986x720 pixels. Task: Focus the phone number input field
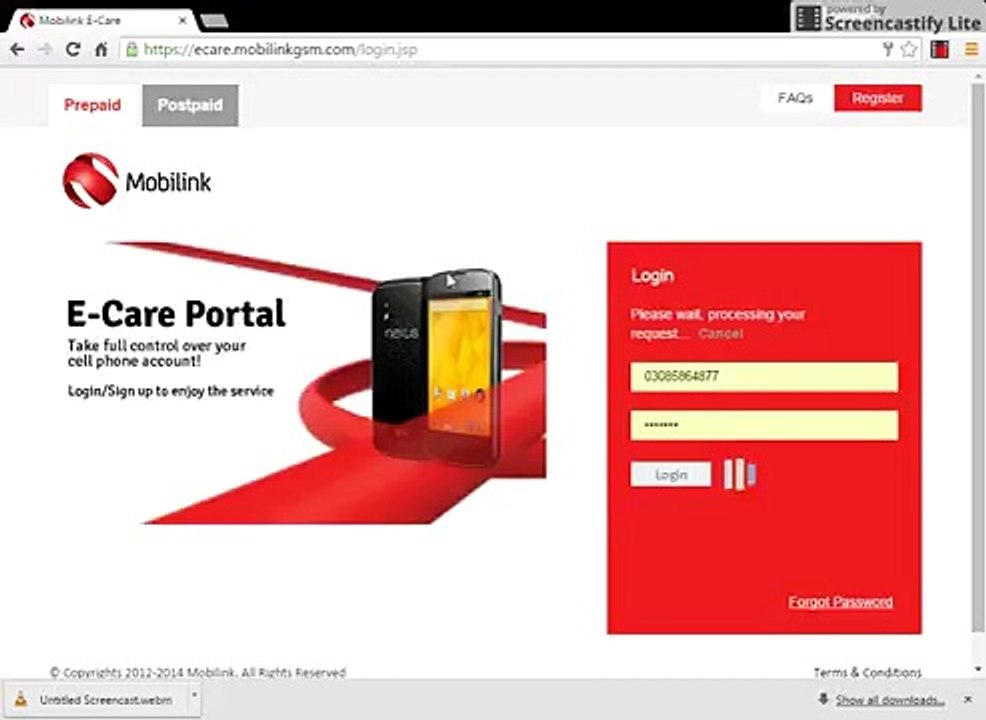click(x=764, y=377)
